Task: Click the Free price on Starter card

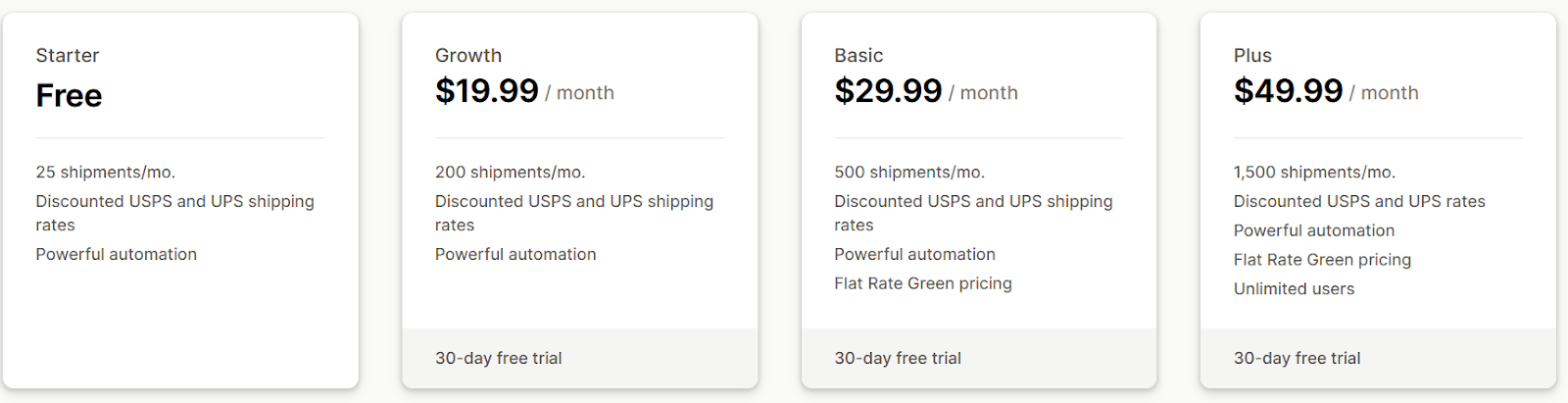Action: [x=69, y=95]
